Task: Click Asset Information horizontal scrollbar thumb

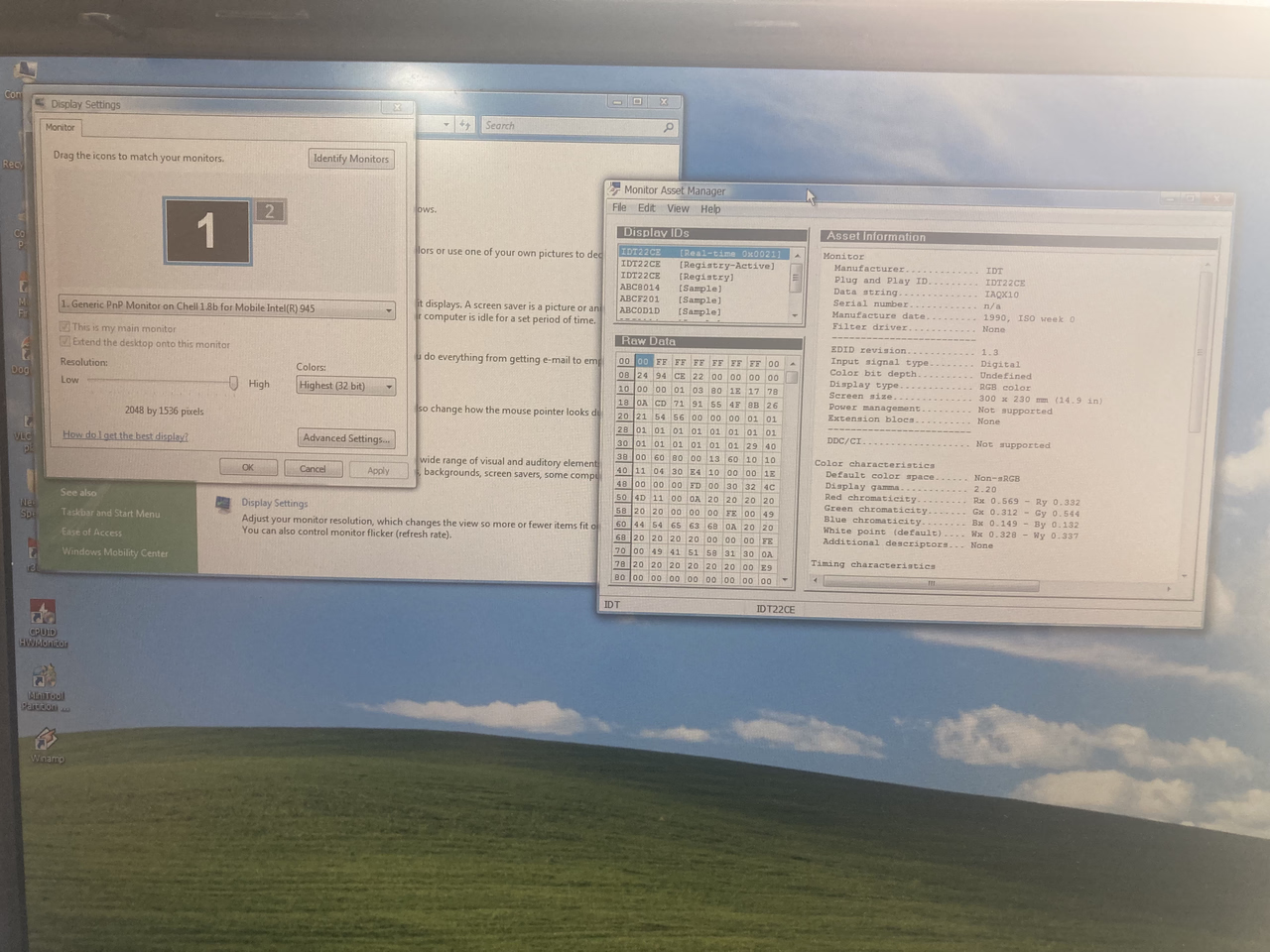Action: tap(931, 583)
